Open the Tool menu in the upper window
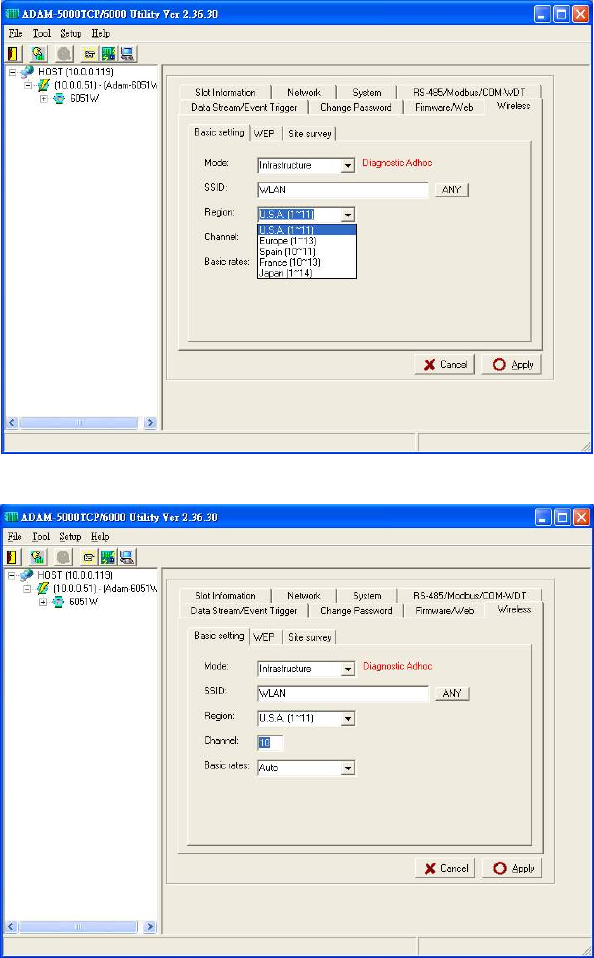594x958 pixels. 42,34
